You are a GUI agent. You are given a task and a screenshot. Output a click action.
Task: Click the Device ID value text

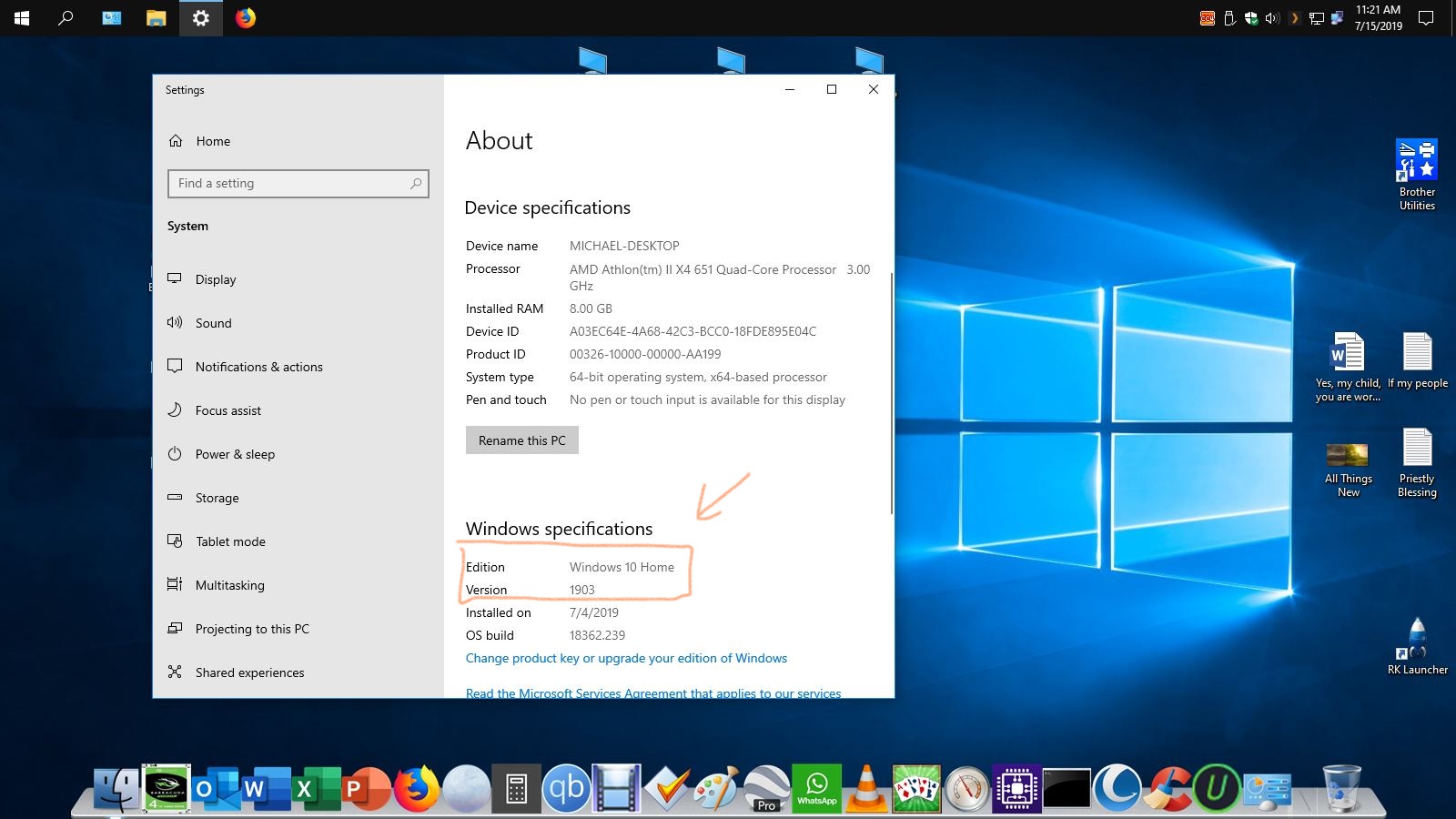693,331
